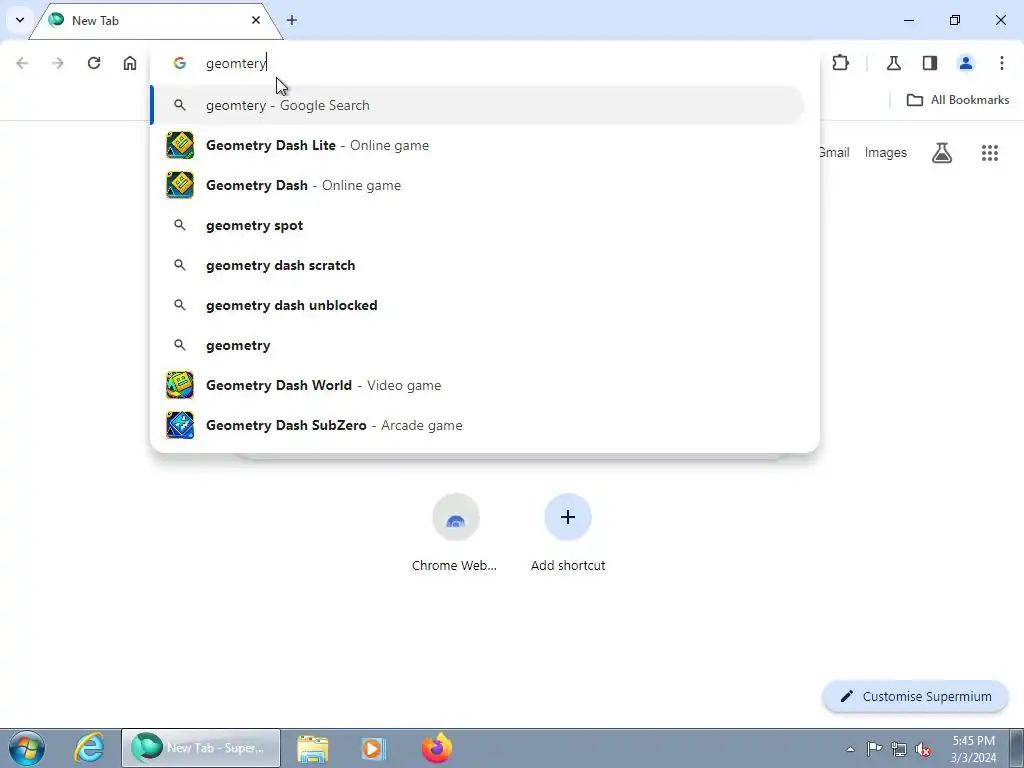Click the Search Labs flask on page

pyautogui.click(x=942, y=153)
